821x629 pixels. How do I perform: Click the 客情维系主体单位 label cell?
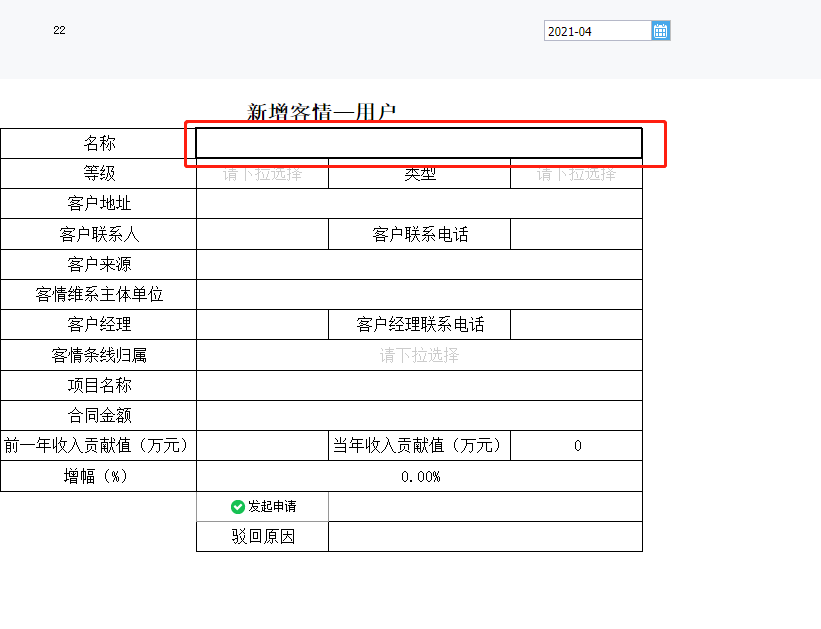[98, 294]
